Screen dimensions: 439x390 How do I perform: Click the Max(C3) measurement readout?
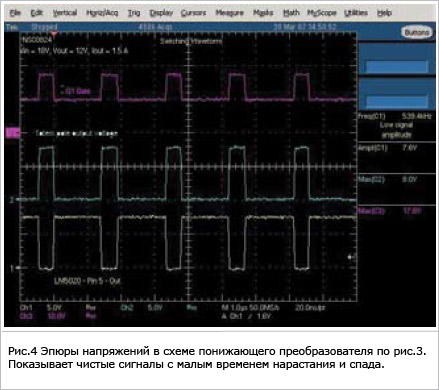point(396,211)
